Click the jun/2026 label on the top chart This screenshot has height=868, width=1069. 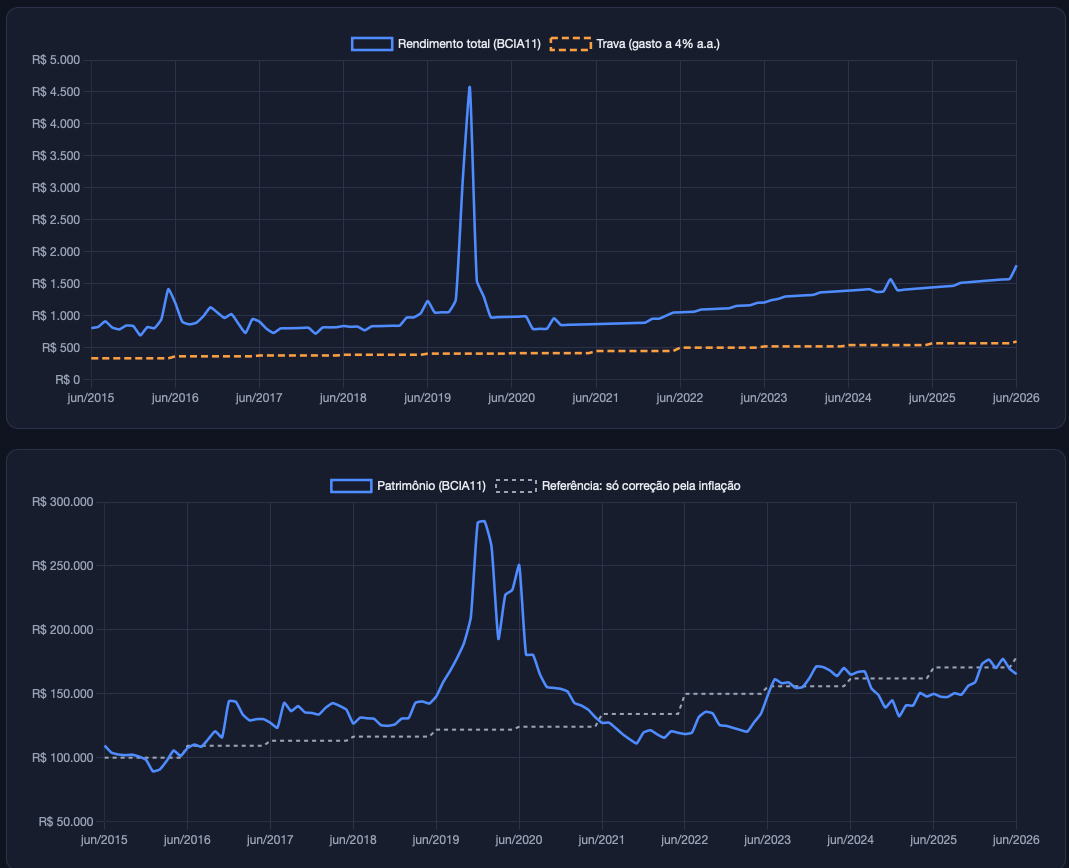1016,398
